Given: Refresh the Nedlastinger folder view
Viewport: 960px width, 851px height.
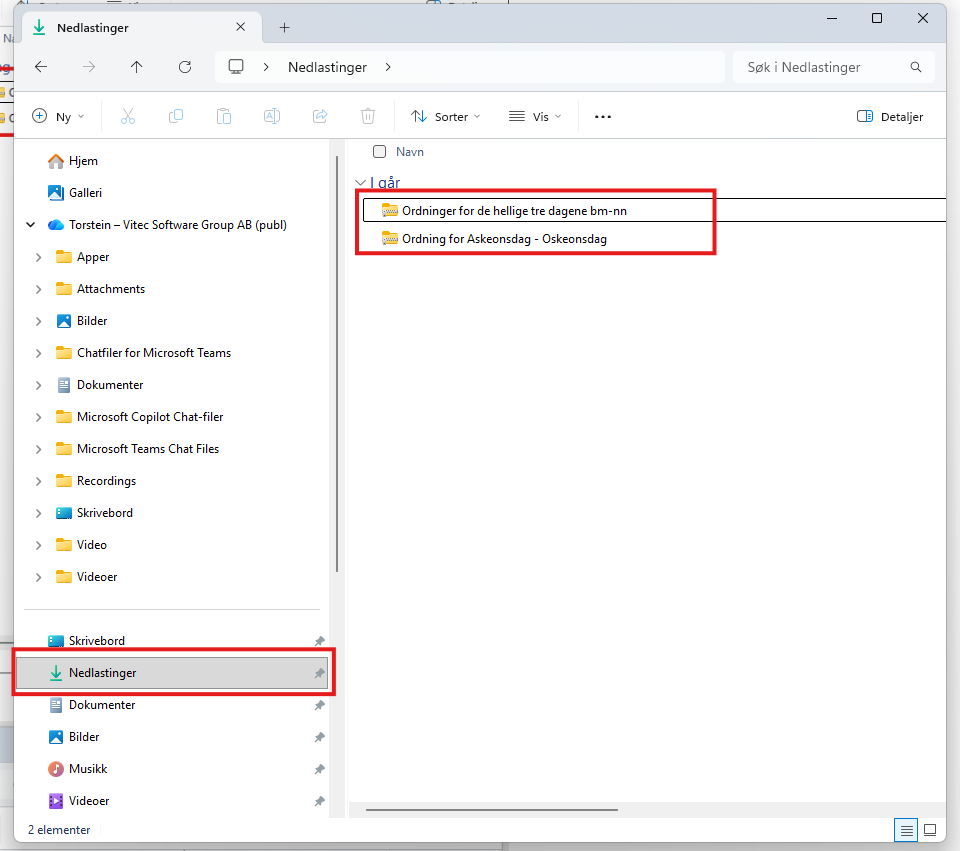Looking at the screenshot, I should click(x=185, y=67).
